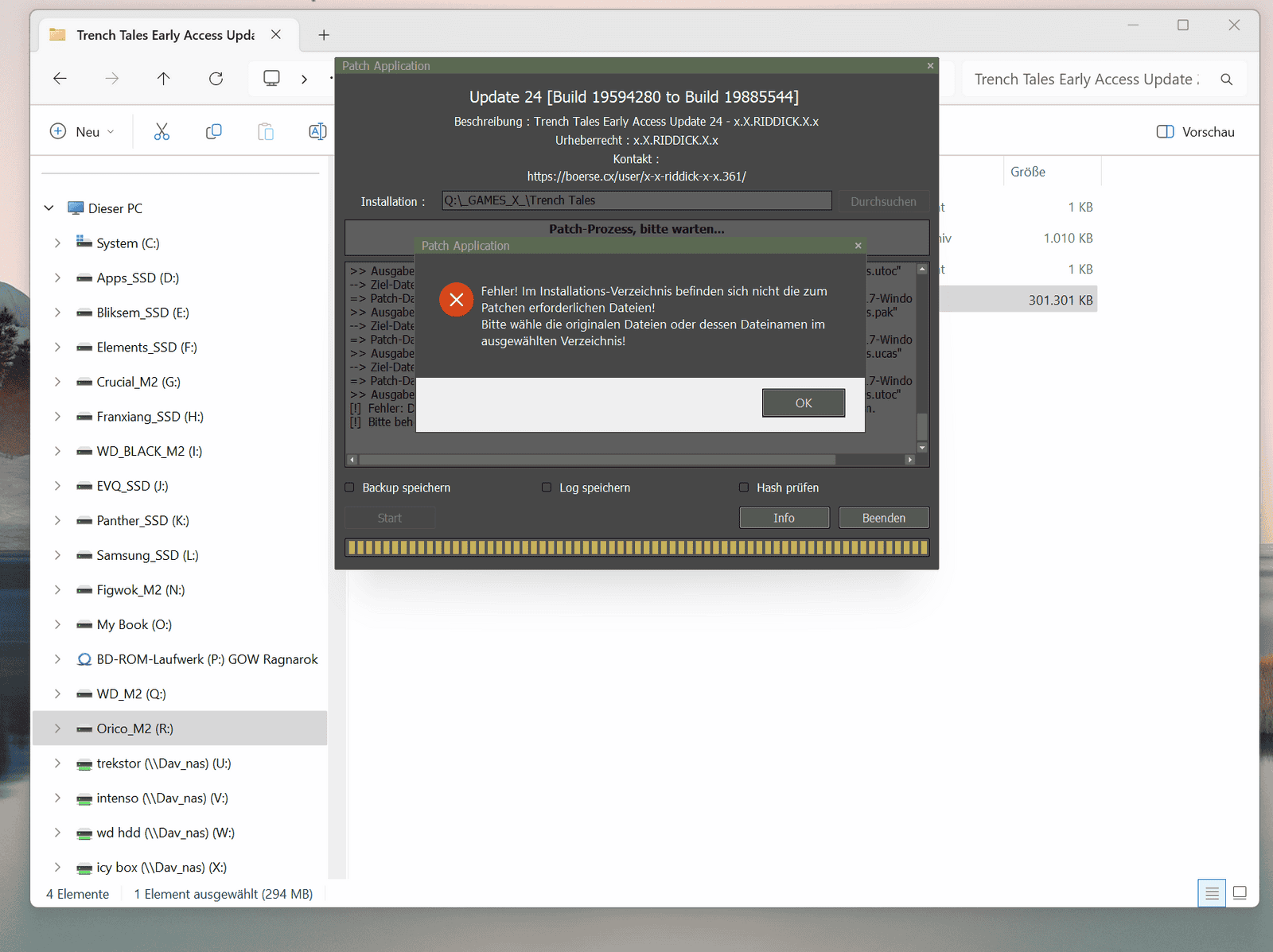Expand the Apps_SSD (D:) drive node
This screenshot has width=1273, height=952.
(x=57, y=278)
